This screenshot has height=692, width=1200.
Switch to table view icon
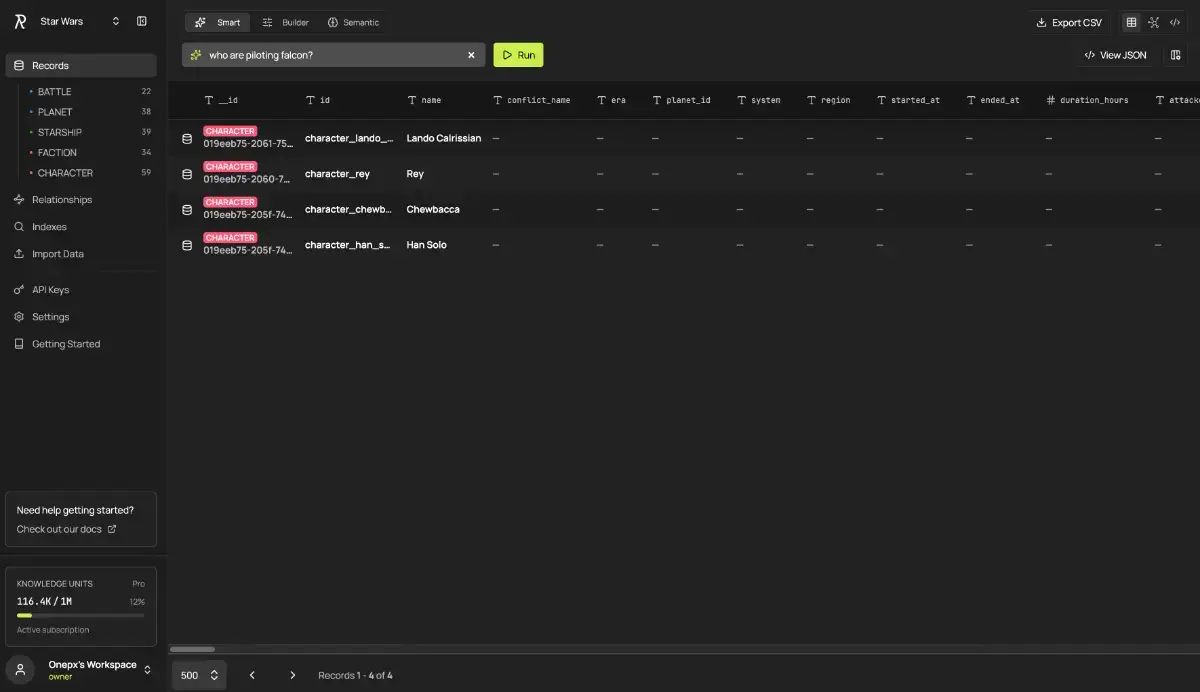(x=1132, y=22)
